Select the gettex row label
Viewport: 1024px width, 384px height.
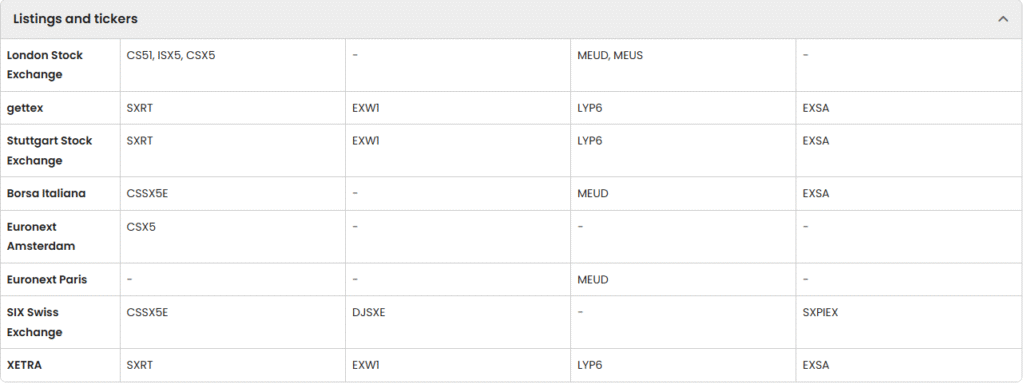tap(25, 108)
